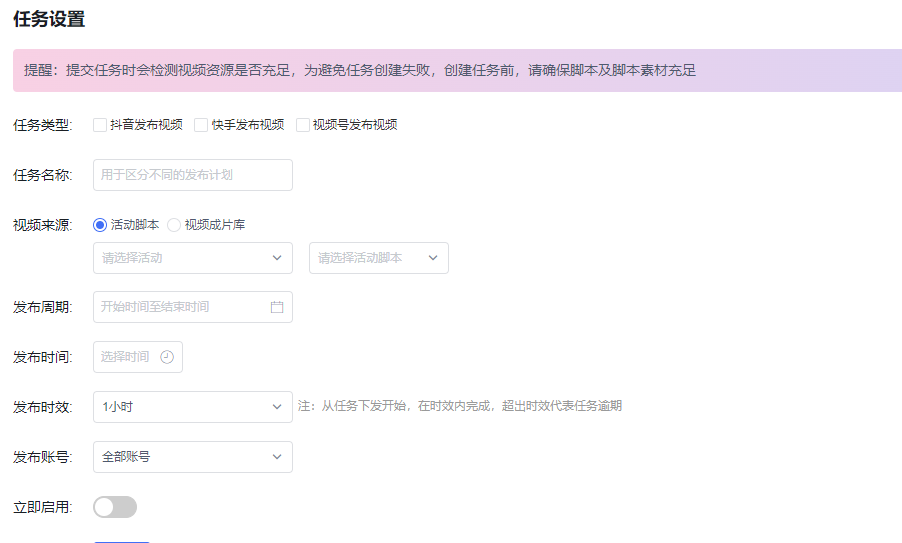The width and height of the screenshot is (902, 543).
Task: Click the 发布周期 label
Action: pos(43,307)
